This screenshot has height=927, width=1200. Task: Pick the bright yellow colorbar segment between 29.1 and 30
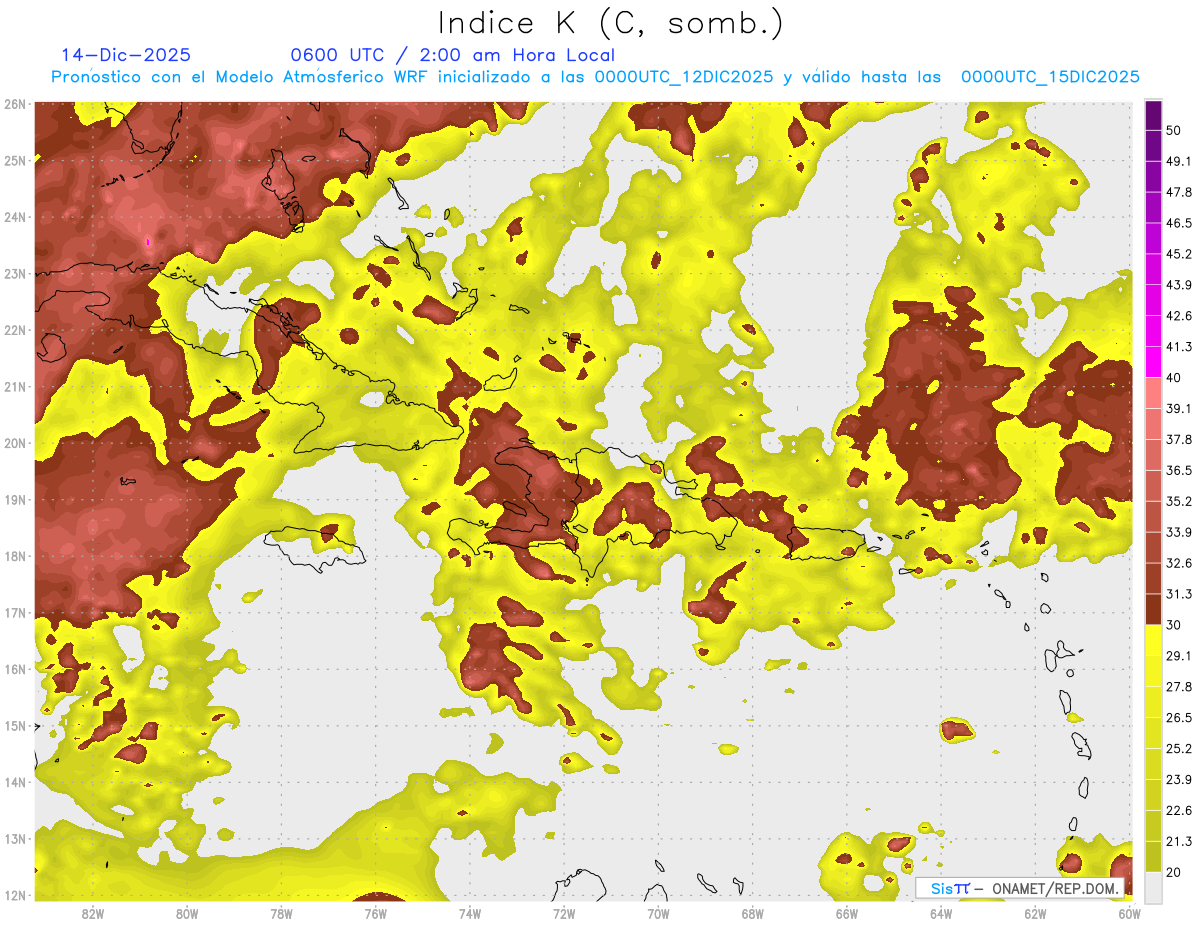tap(1153, 640)
